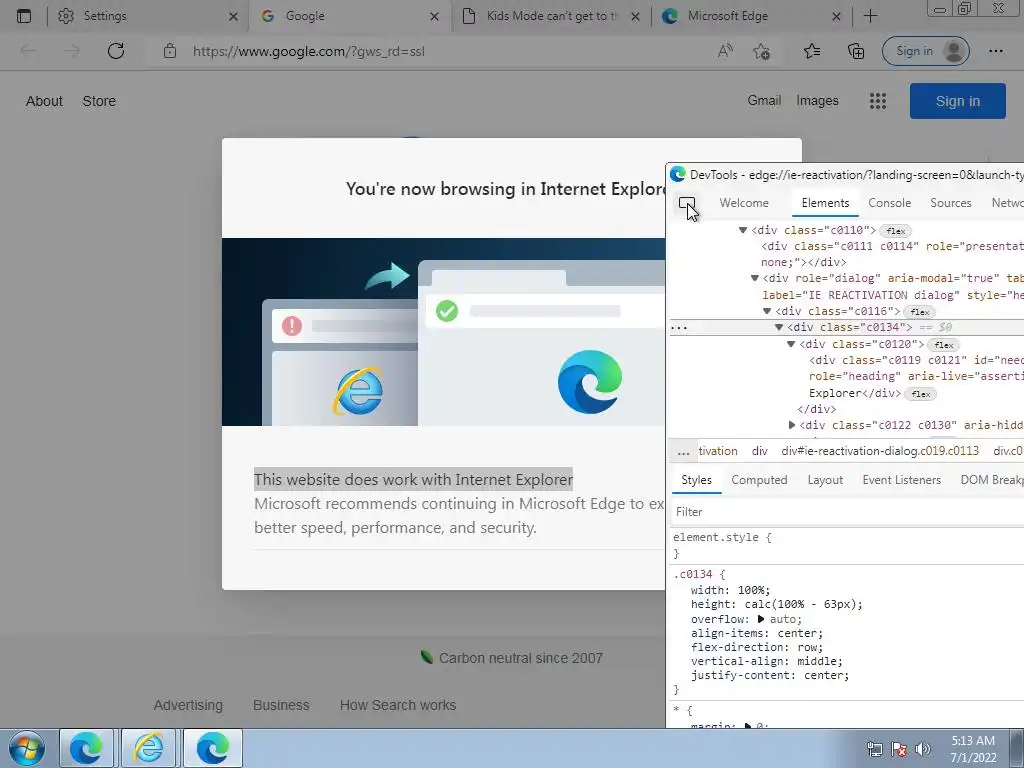Toggle flex badge after Explorer closing div
This screenshot has height=768, width=1024.
920,394
